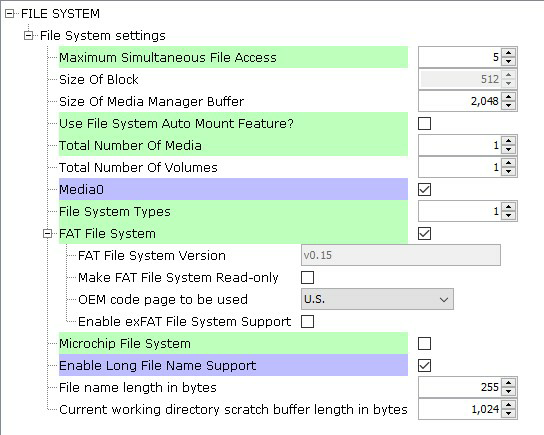This screenshot has width=544, height=435.
Task: Select the Maximum Simultaneous File Access row
Action: (233, 57)
